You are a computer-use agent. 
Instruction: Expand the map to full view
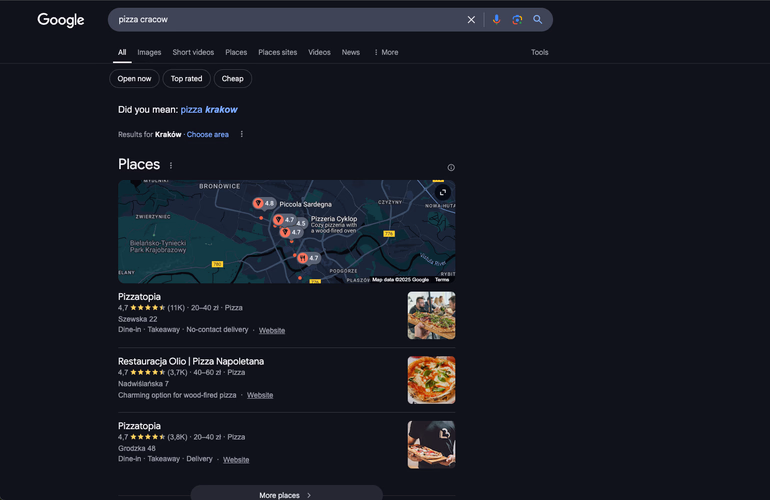[x=442, y=193]
